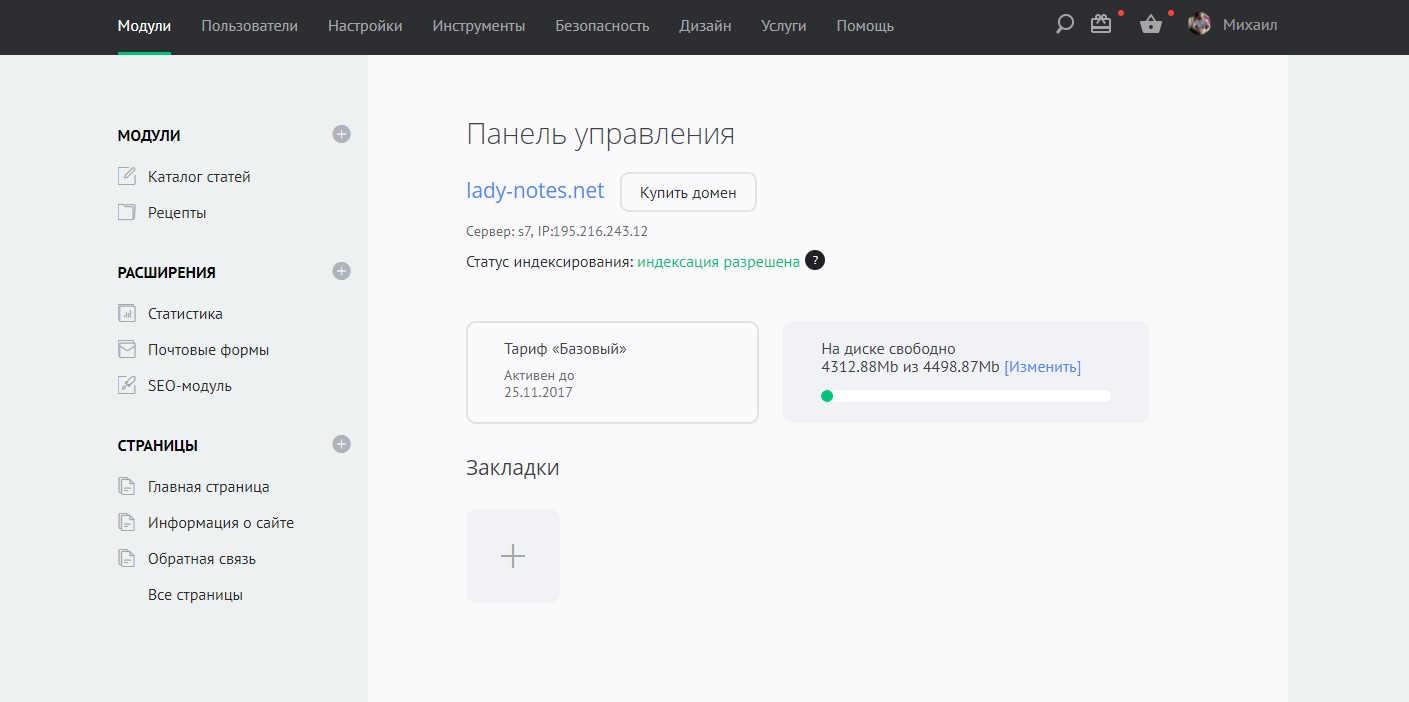Click the Панель управления page title

coord(600,134)
